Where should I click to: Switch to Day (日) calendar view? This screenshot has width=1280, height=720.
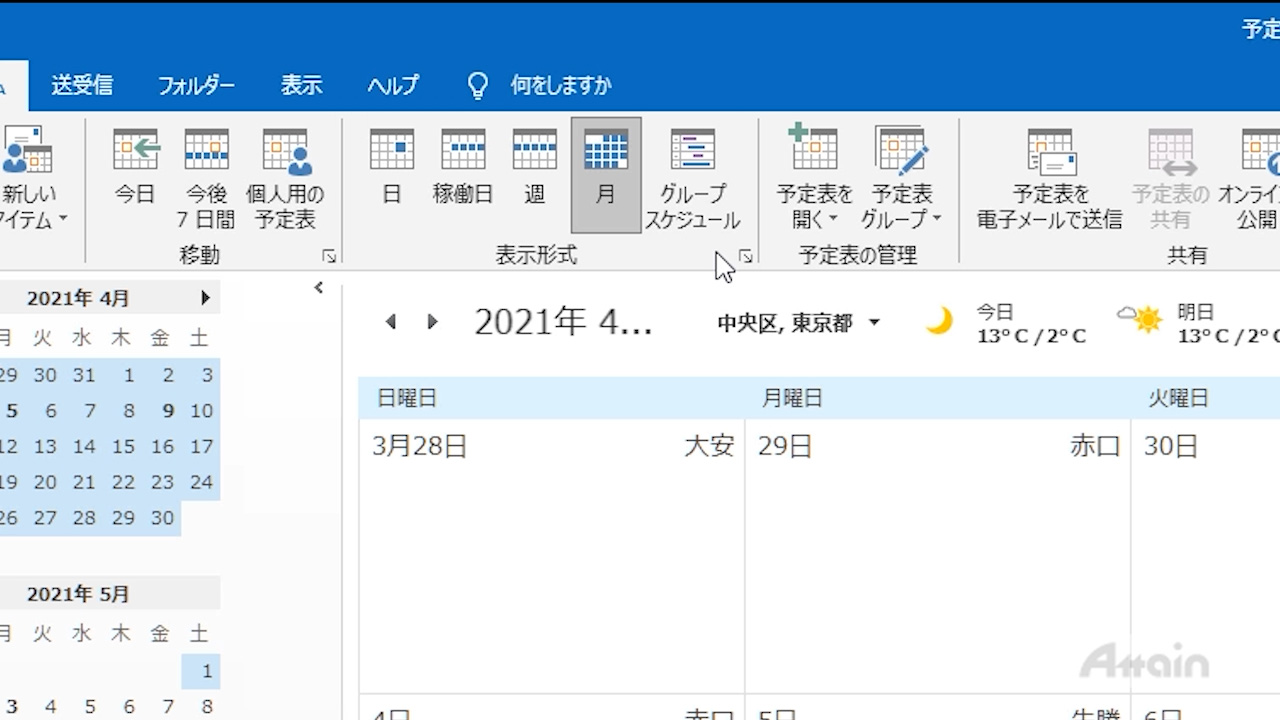click(391, 170)
